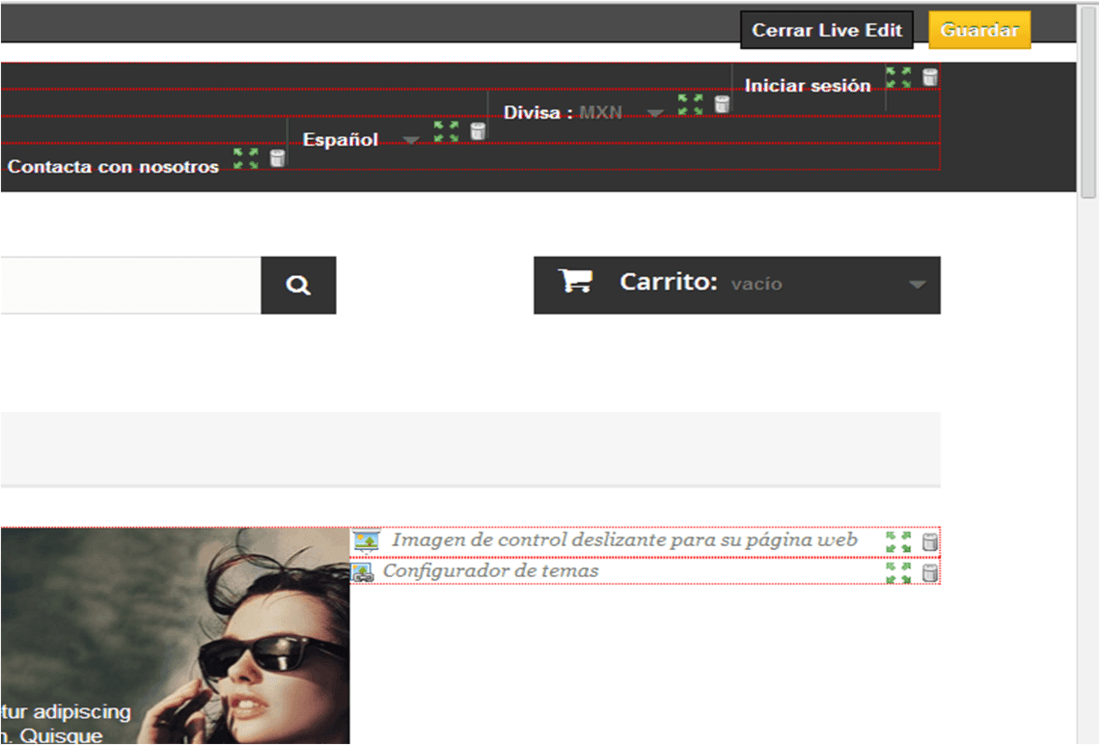Viewport: 1100px width, 745px height.
Task: Click the vertical scrollbar thumb
Action: (1088, 104)
